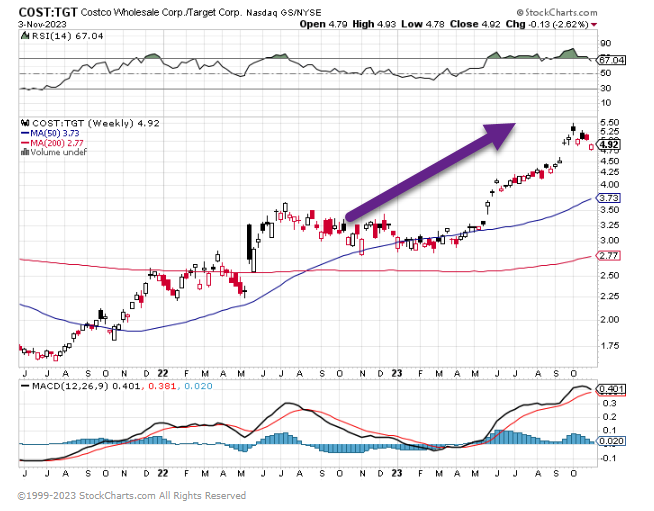Click the 4.00 price axis label

[x=609, y=184]
